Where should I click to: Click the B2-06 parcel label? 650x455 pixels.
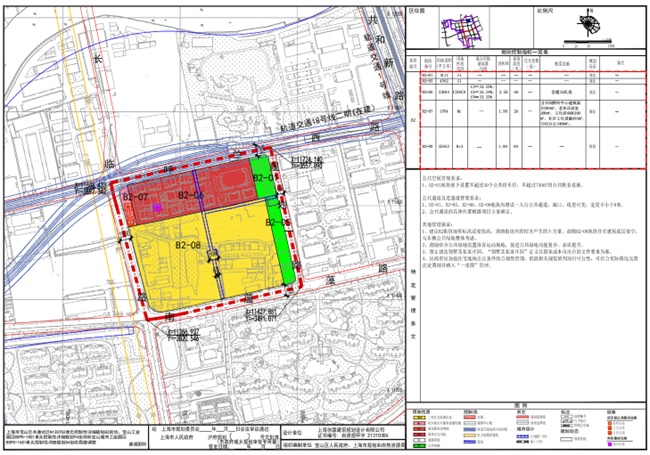[x=191, y=195]
